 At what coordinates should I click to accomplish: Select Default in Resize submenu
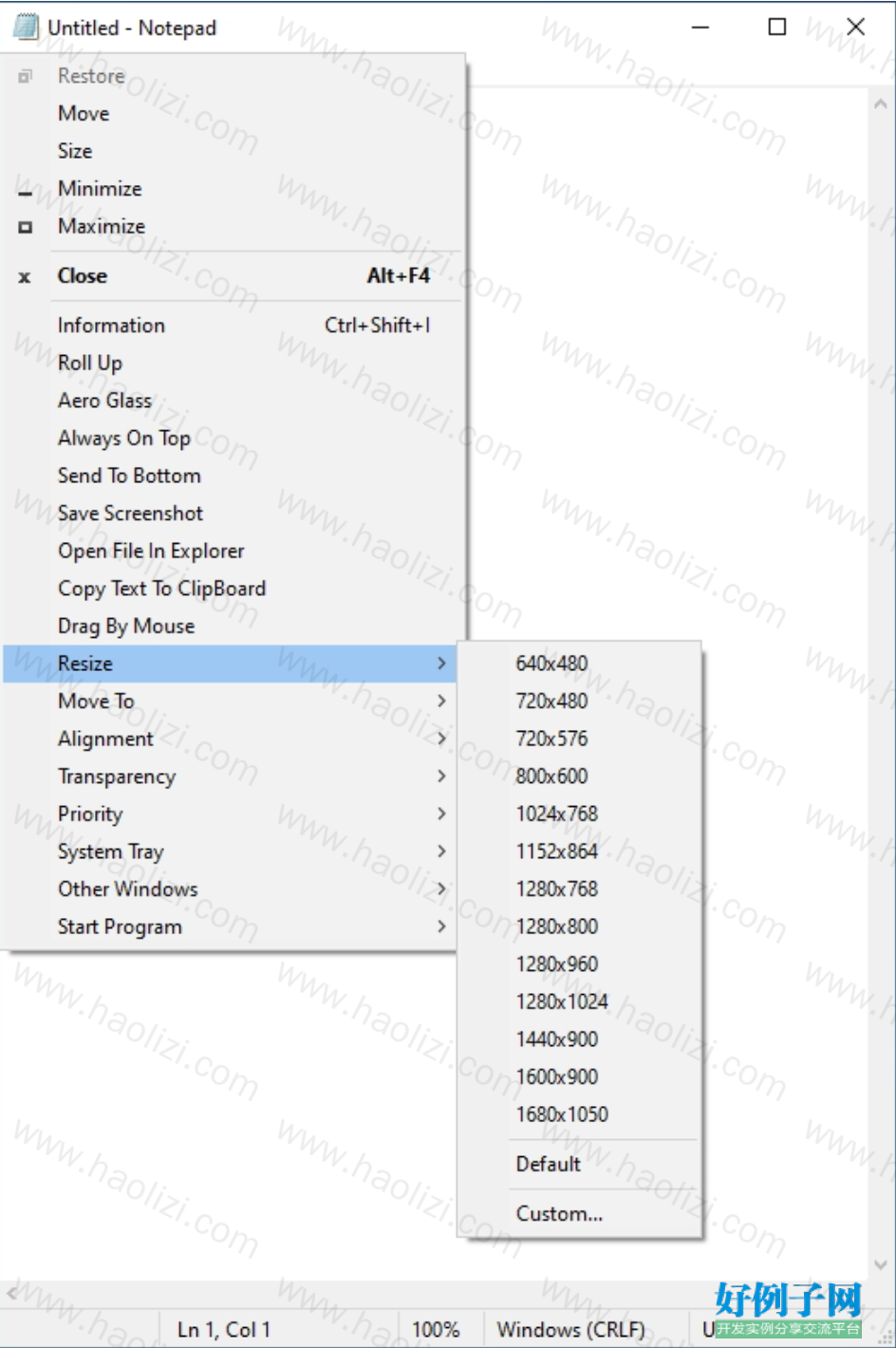pos(580,1164)
